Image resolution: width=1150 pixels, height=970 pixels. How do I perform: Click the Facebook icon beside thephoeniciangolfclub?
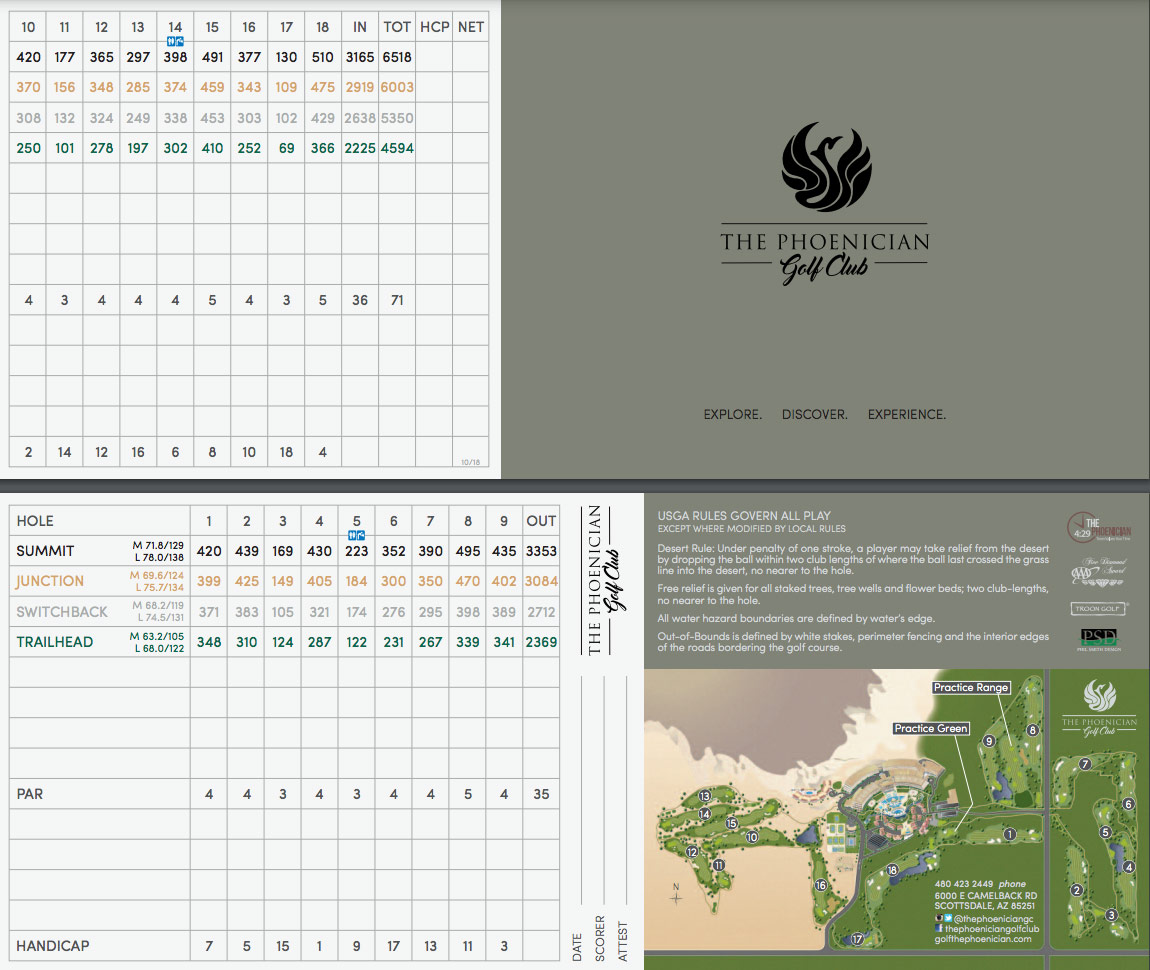(x=939, y=928)
